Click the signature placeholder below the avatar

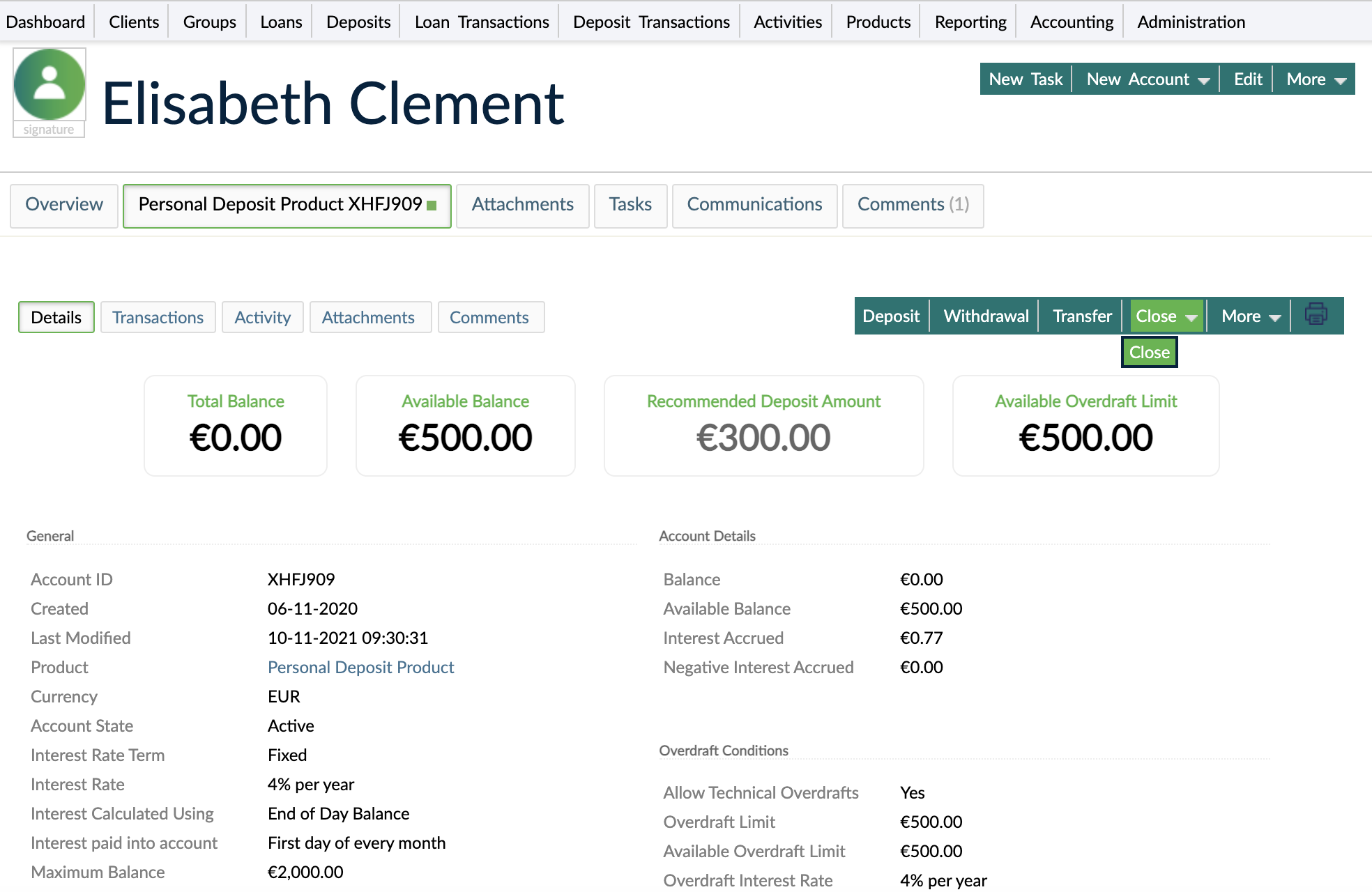pos(49,130)
